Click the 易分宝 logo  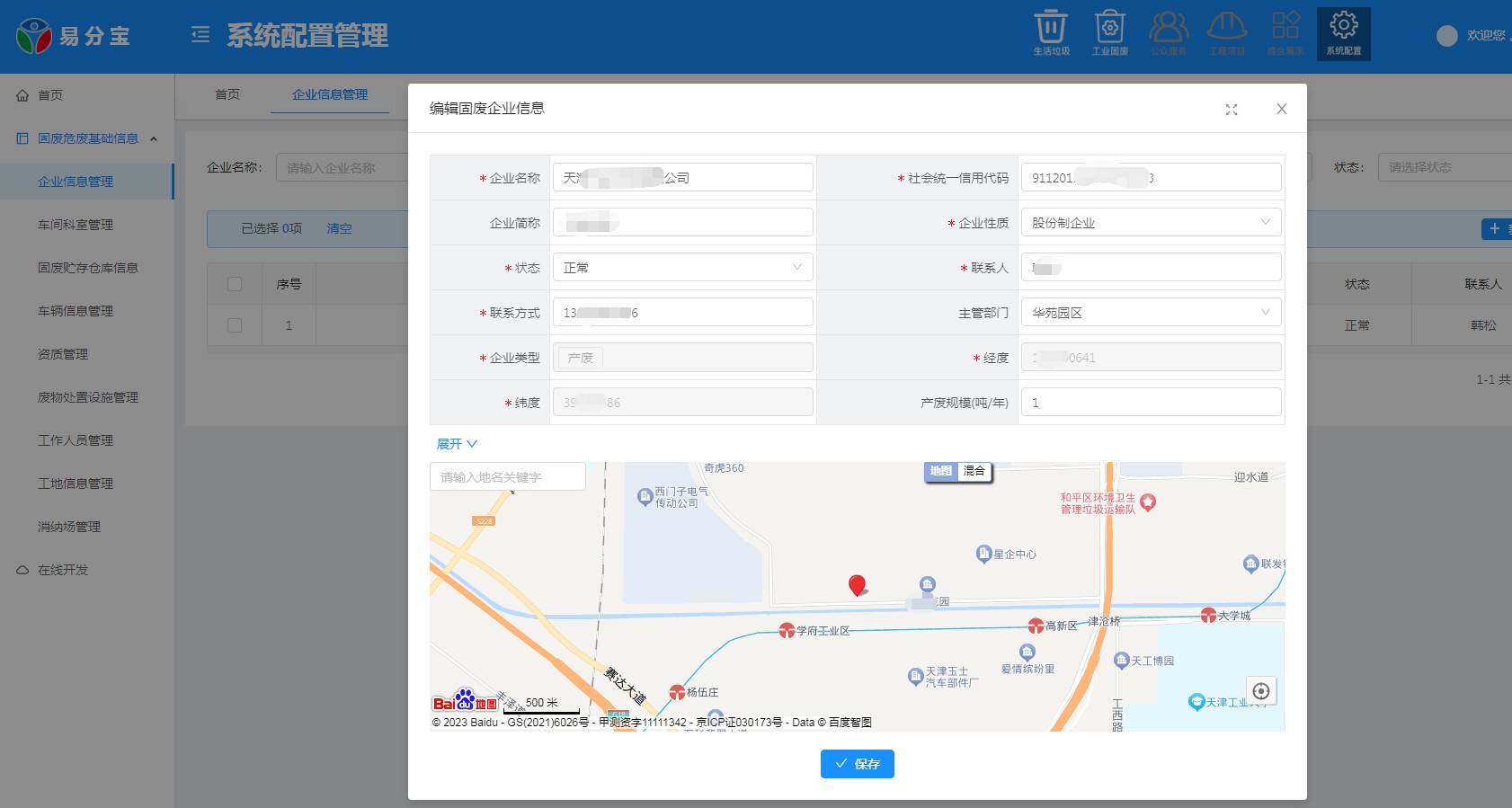click(74, 36)
